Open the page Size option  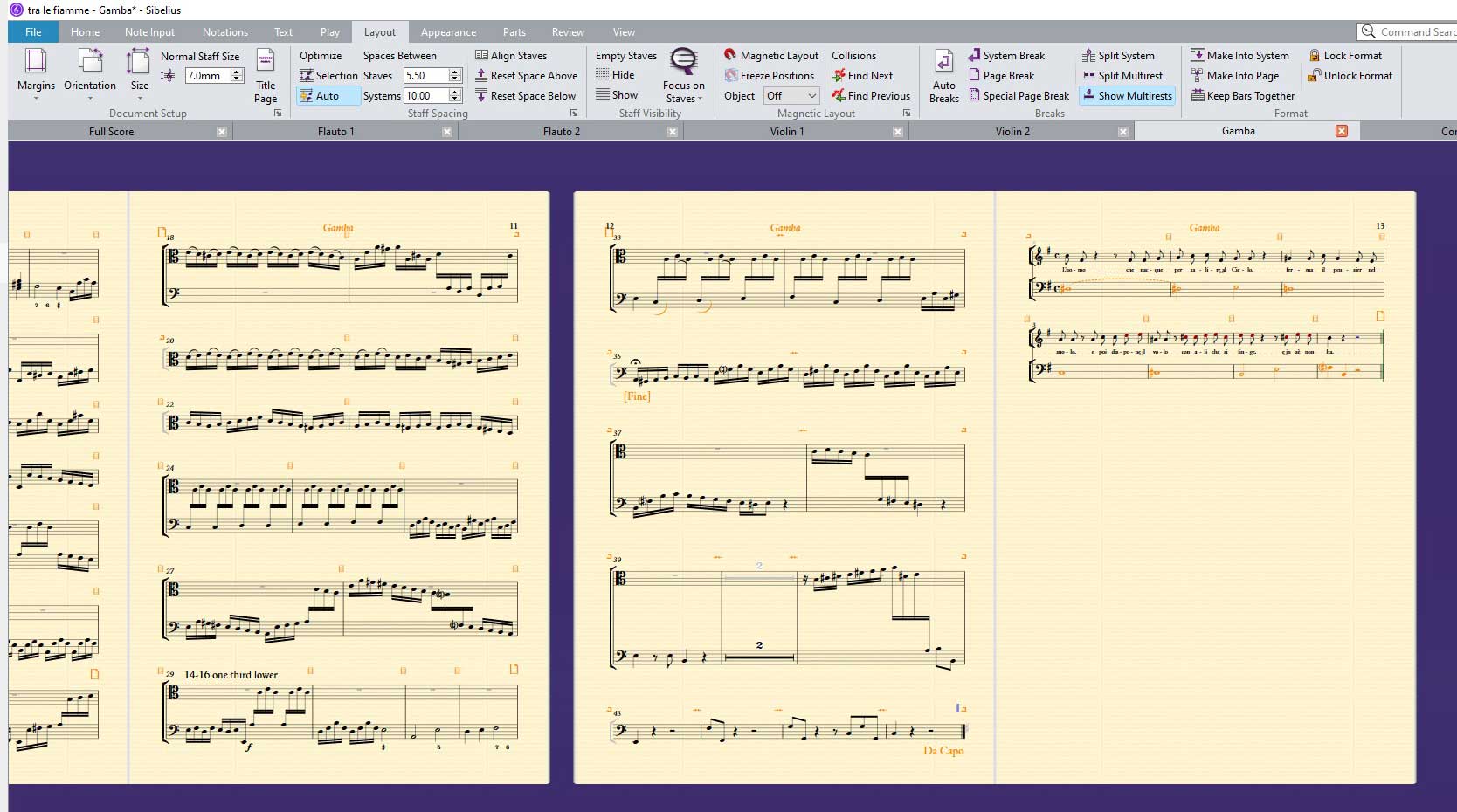click(139, 72)
